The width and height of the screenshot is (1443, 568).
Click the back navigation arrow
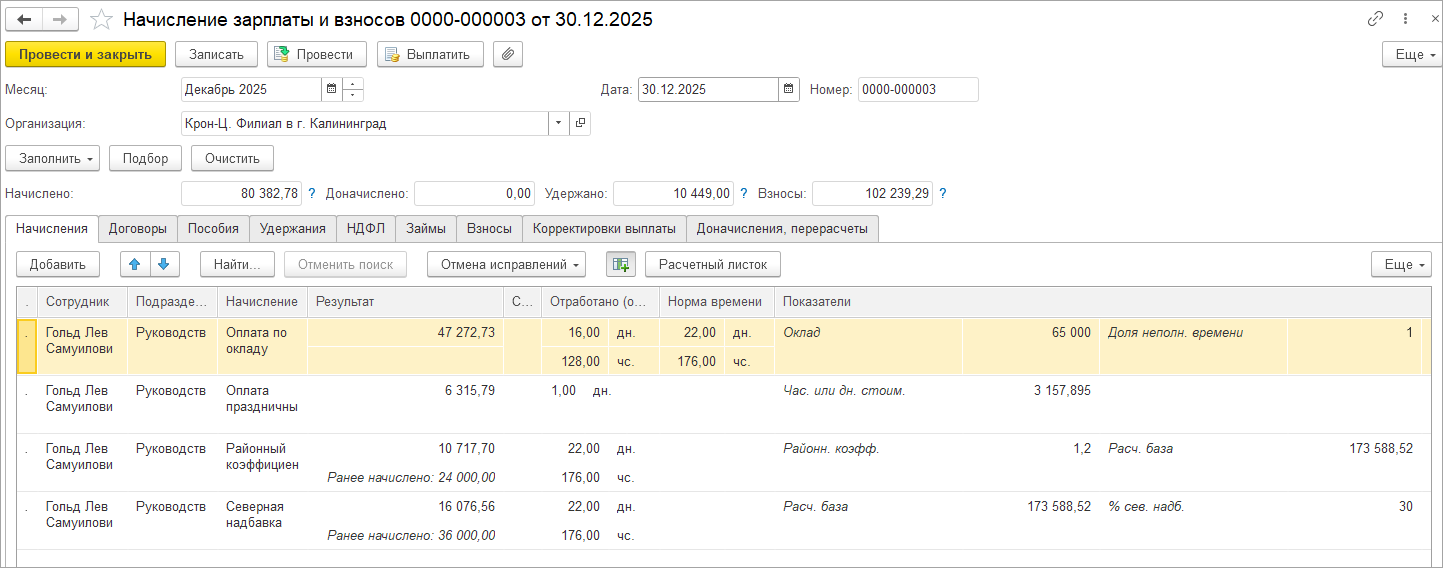(x=24, y=19)
